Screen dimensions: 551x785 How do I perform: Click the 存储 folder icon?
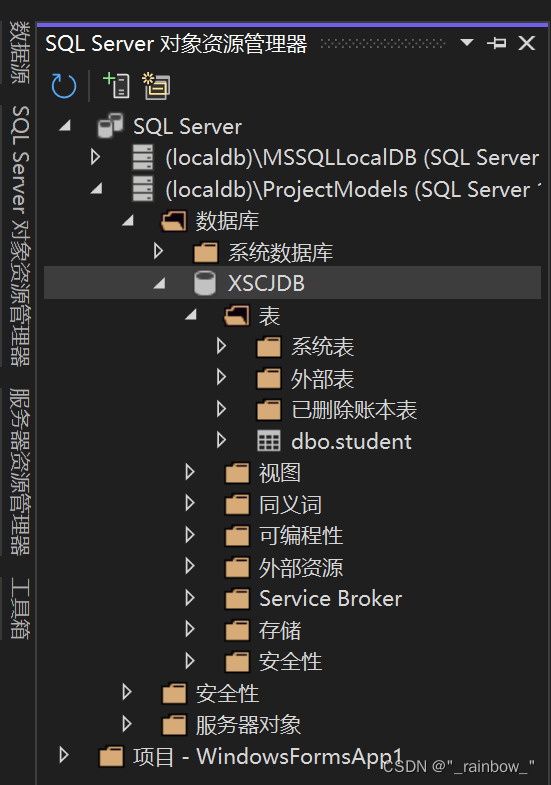click(237, 630)
